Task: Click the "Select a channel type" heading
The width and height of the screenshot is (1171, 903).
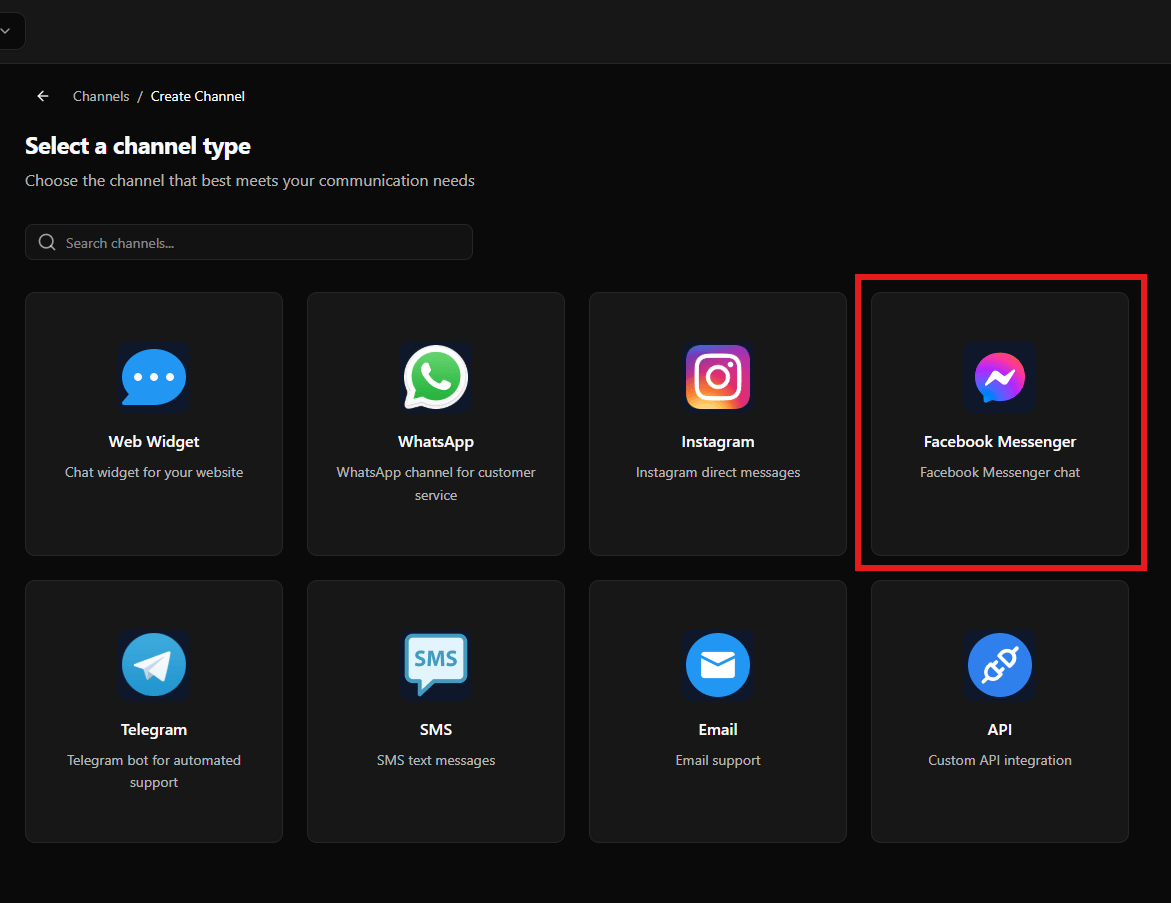Action: point(138,146)
